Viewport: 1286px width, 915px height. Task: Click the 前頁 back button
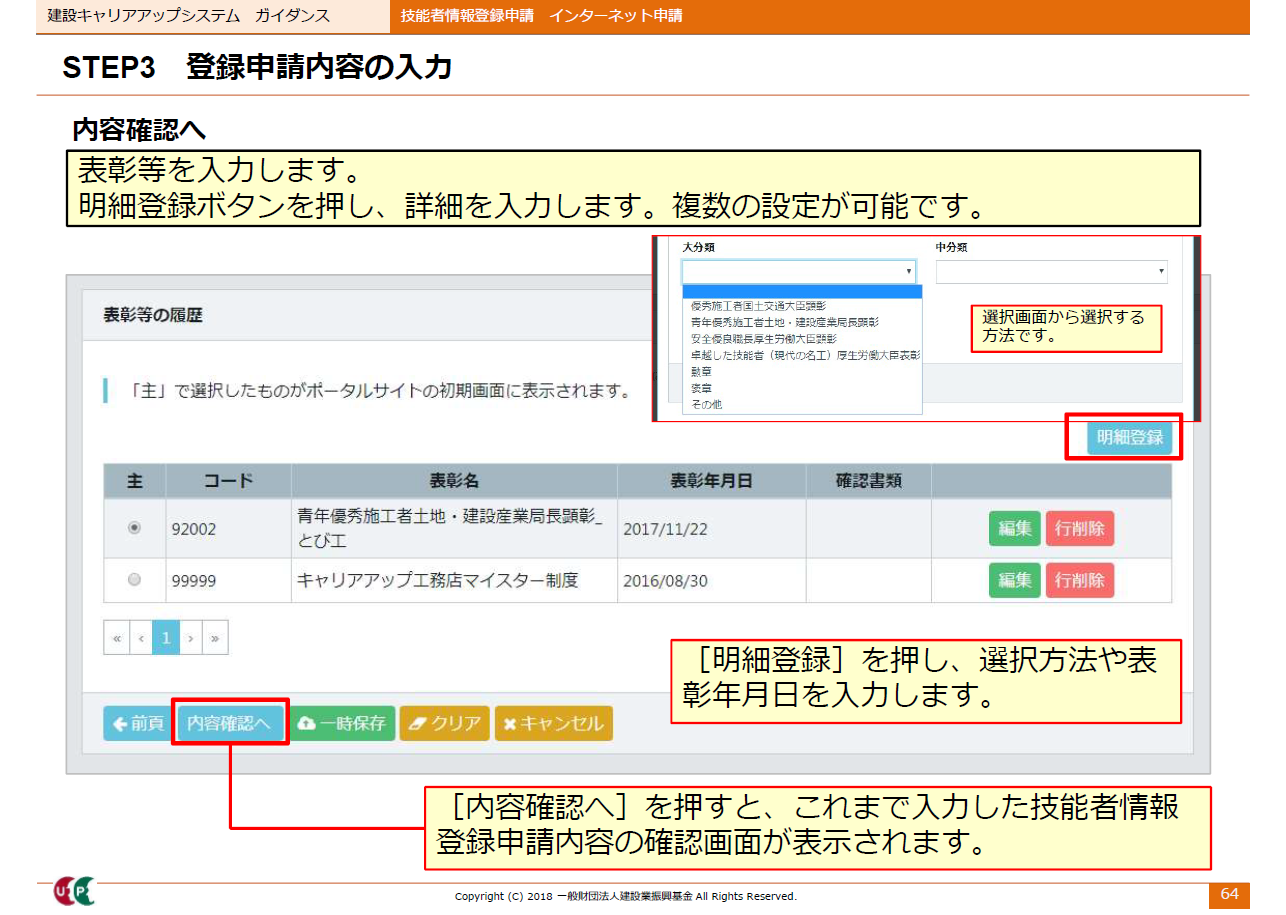[140, 723]
